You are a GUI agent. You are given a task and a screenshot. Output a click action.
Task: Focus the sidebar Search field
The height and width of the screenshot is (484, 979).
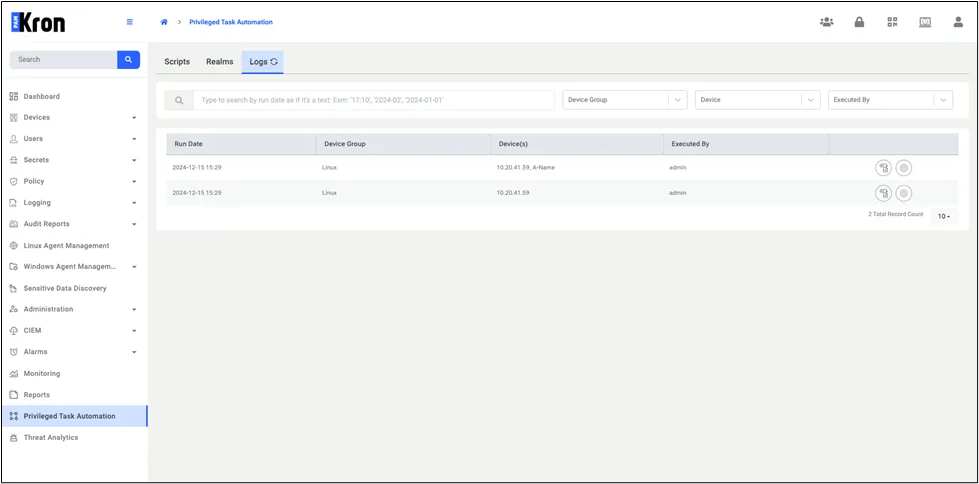pyautogui.click(x=63, y=59)
